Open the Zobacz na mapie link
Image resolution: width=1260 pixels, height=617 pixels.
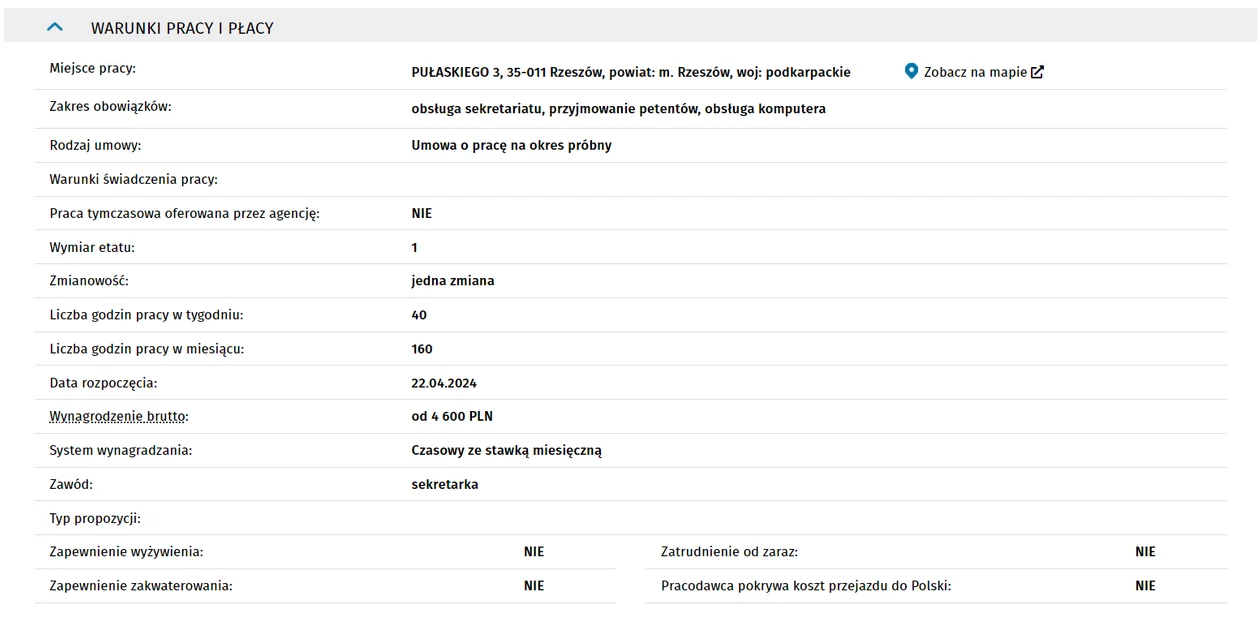tap(975, 72)
